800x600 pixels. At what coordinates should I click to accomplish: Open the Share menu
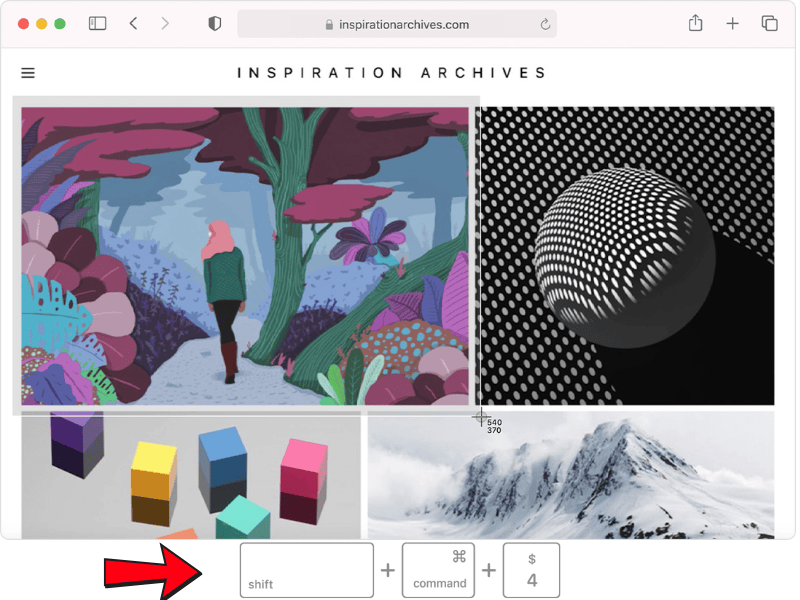pos(695,23)
